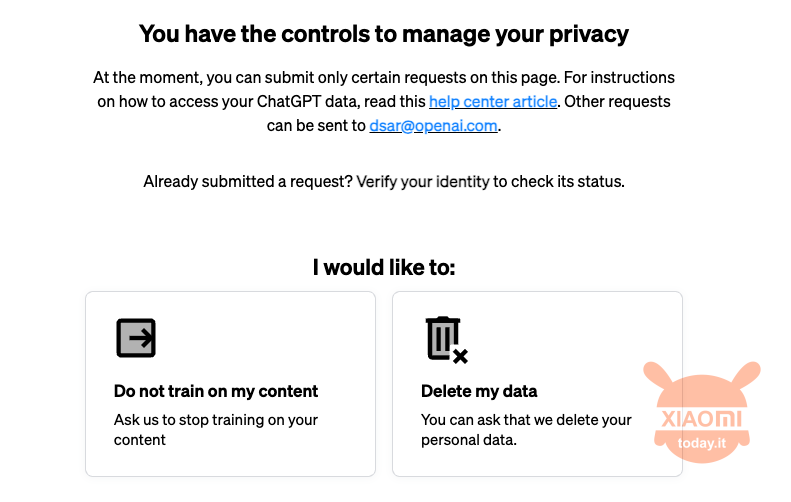Click the arrow-in-box icon for content training opt-out
791x502 pixels.
136,338
